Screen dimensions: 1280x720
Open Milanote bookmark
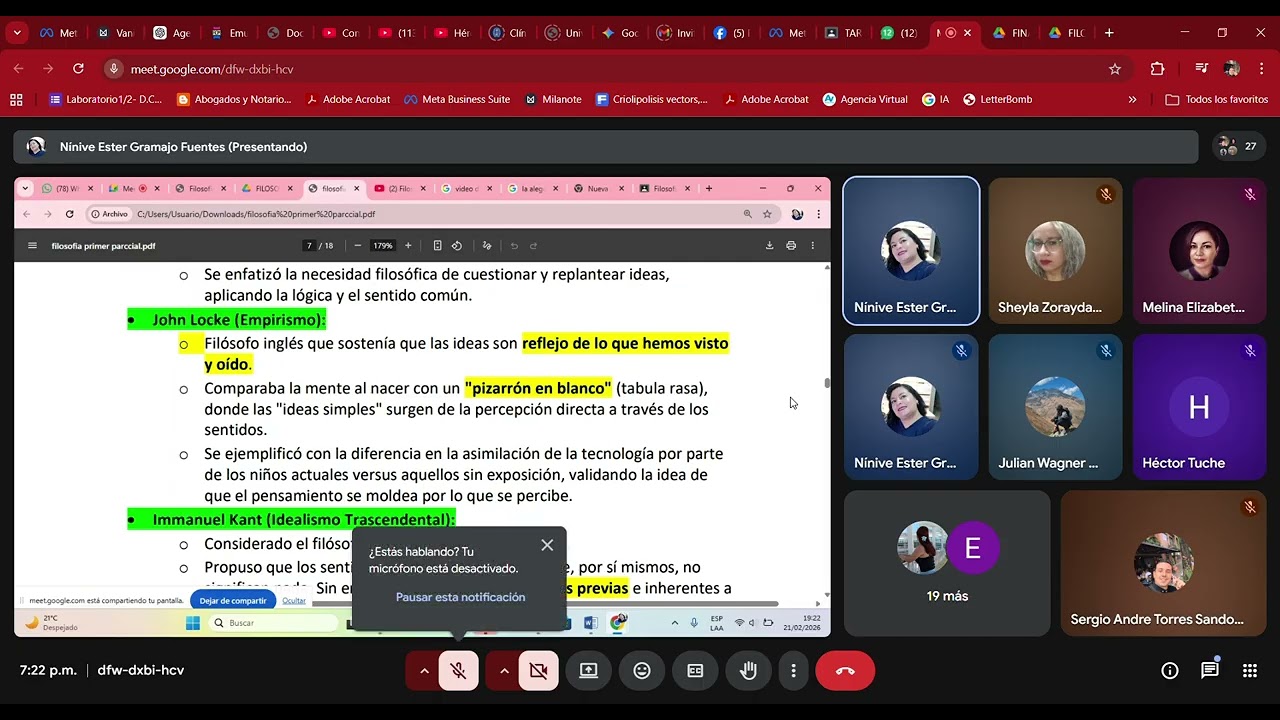click(553, 99)
